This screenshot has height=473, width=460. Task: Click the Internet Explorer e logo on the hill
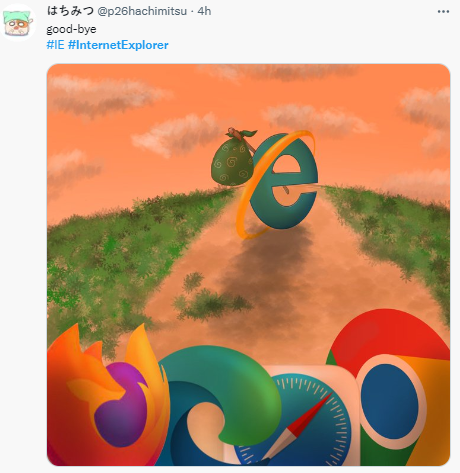pos(284,182)
